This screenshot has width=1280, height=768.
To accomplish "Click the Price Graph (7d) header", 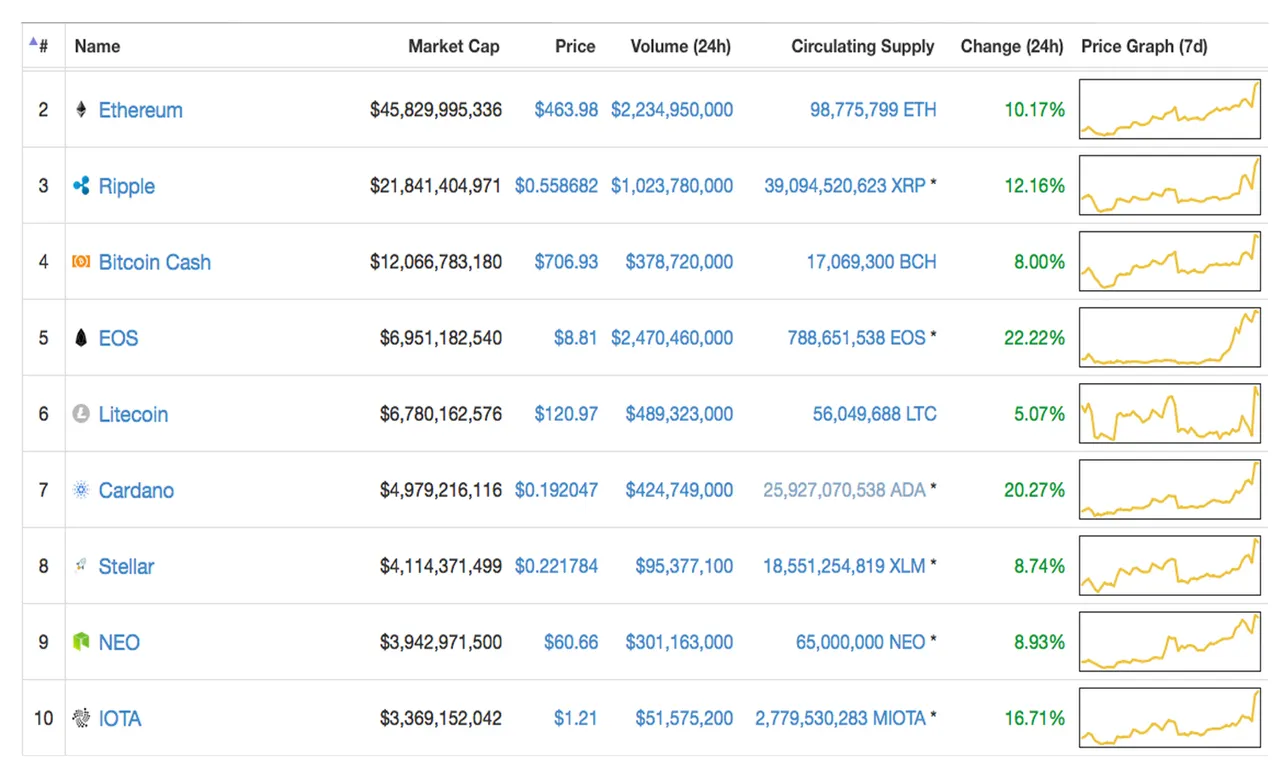I will [1144, 46].
